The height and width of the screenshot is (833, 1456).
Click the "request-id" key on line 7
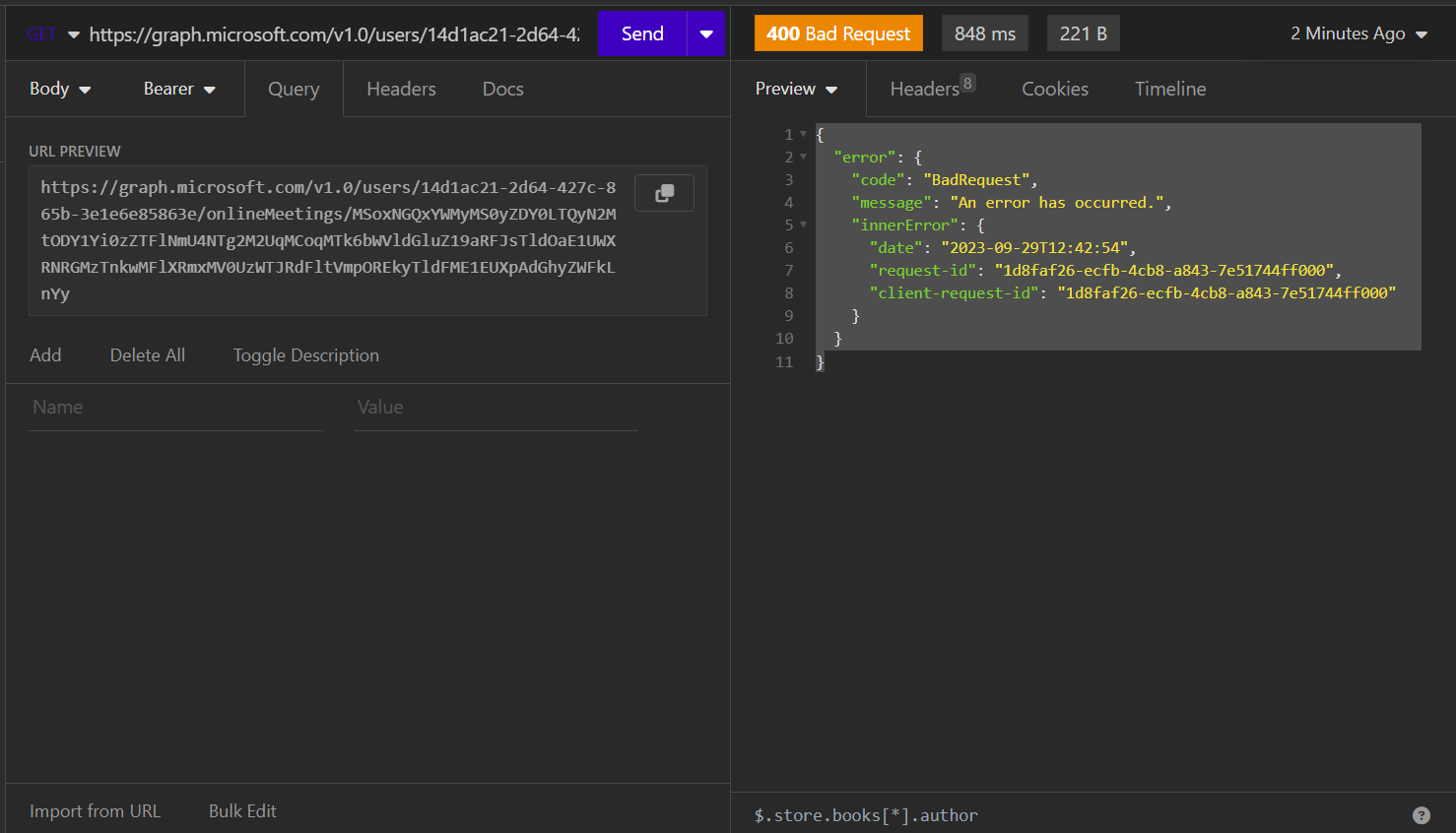923,271
